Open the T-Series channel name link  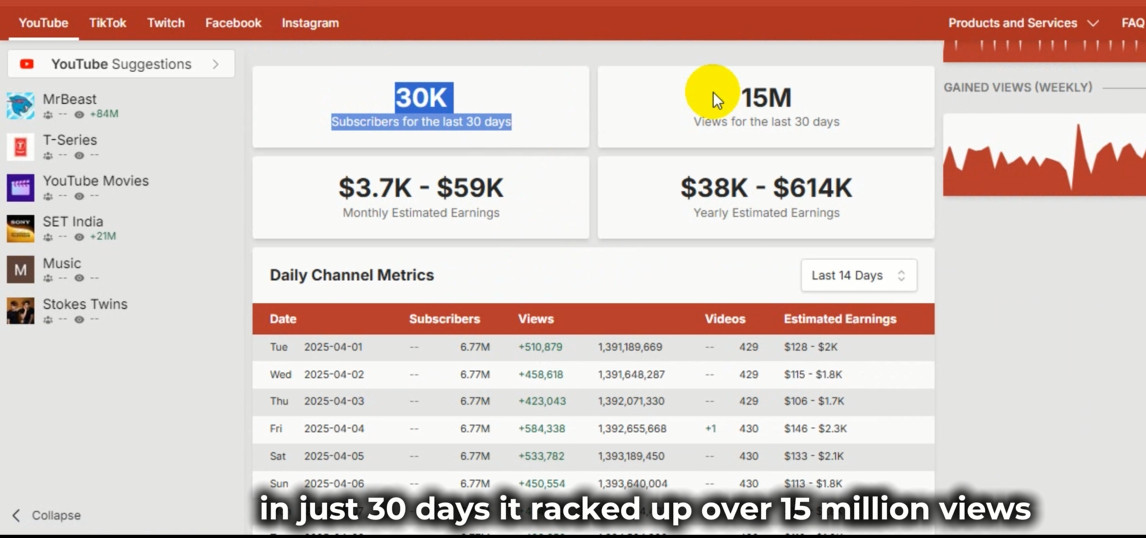(x=69, y=140)
